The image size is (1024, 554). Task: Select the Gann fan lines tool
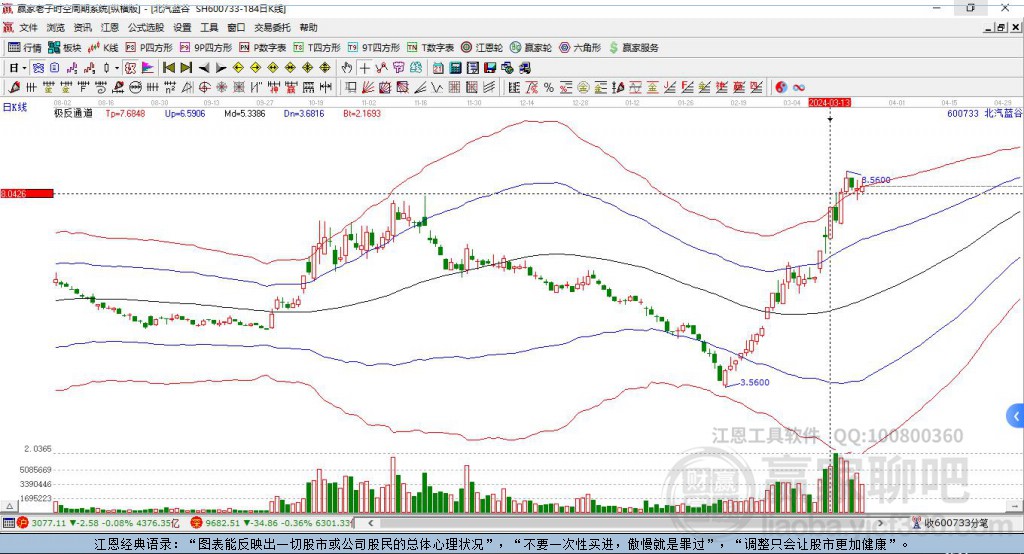point(368,87)
